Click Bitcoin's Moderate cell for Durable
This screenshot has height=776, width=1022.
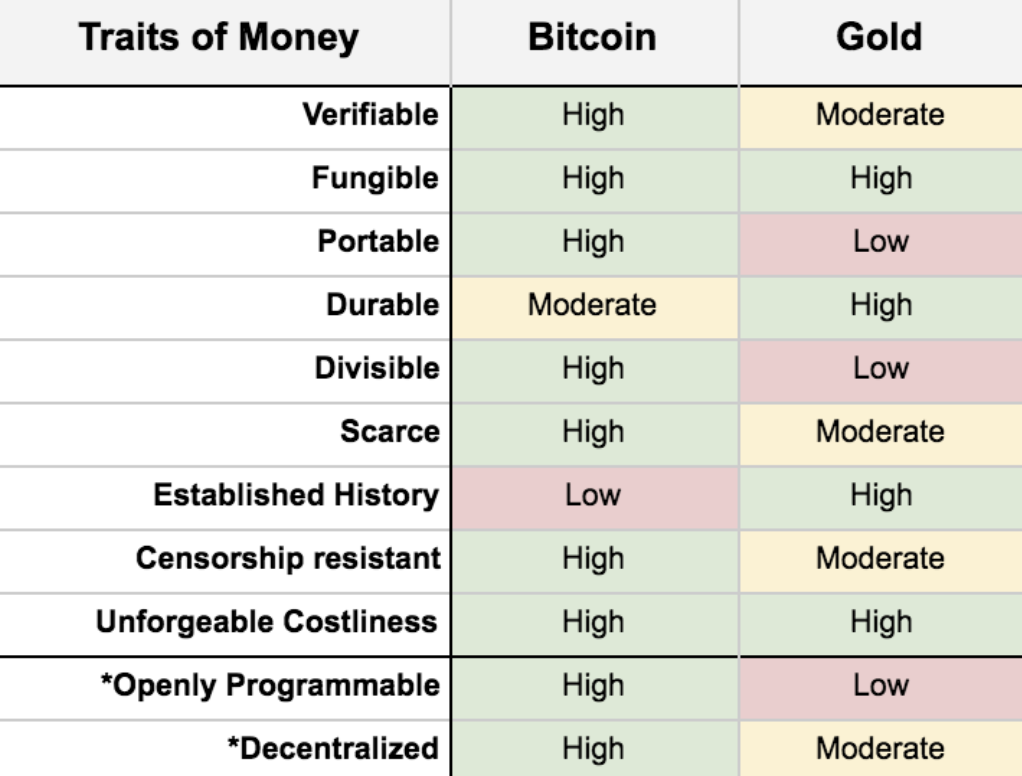pyautogui.click(x=593, y=305)
